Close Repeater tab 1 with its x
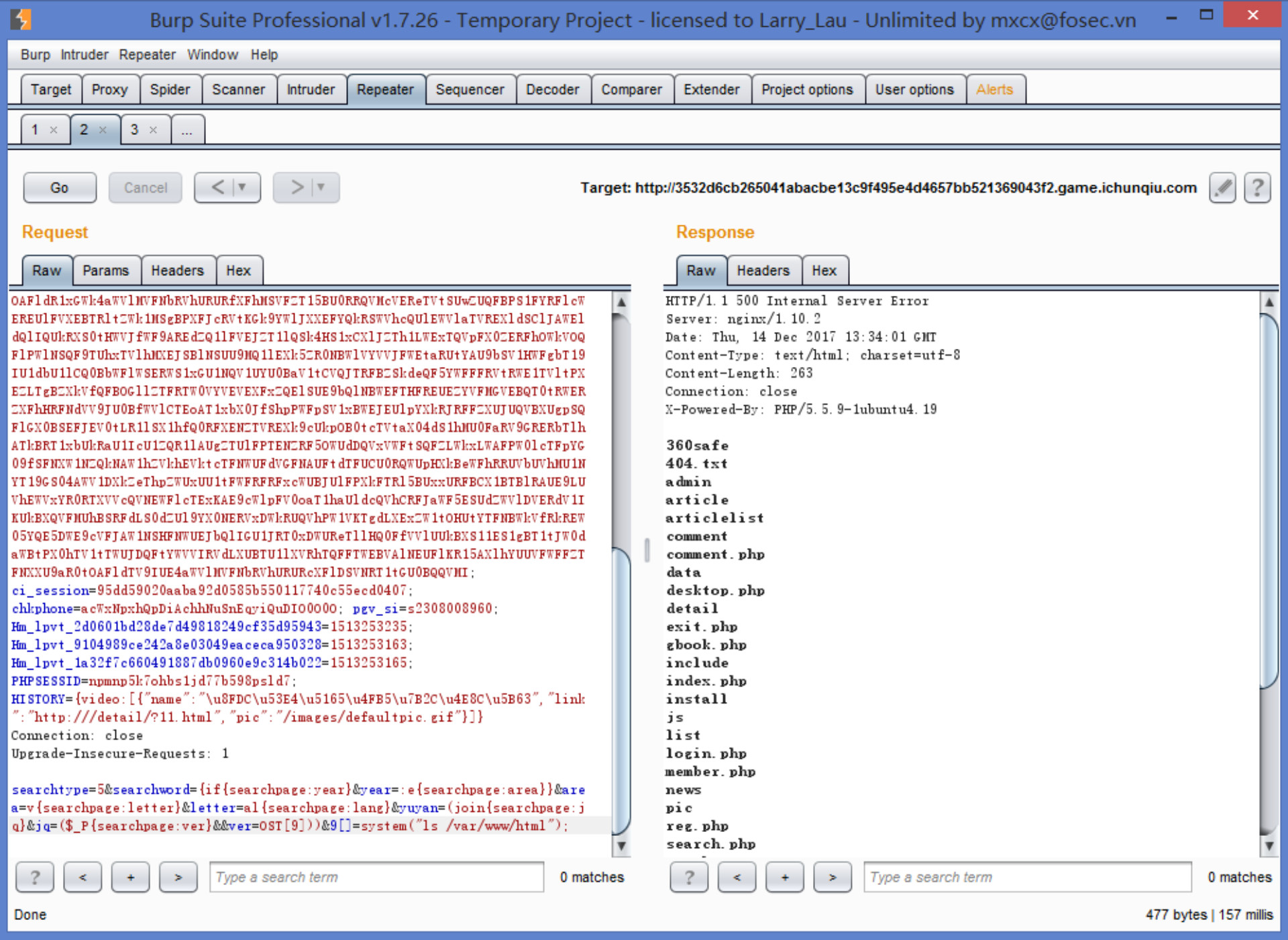 click(54, 130)
